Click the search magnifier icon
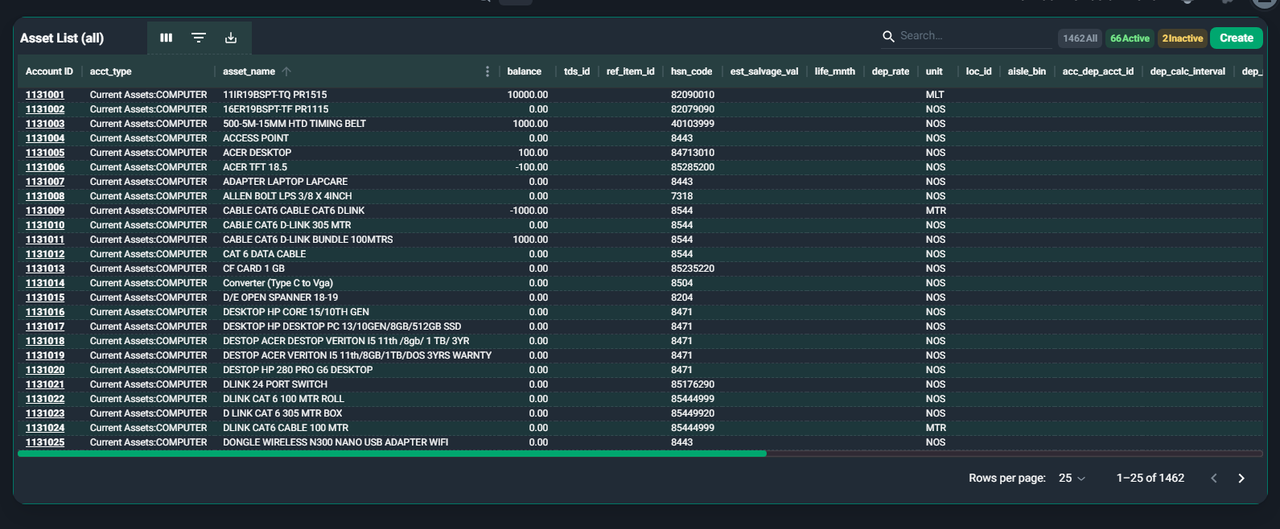 [x=888, y=37]
